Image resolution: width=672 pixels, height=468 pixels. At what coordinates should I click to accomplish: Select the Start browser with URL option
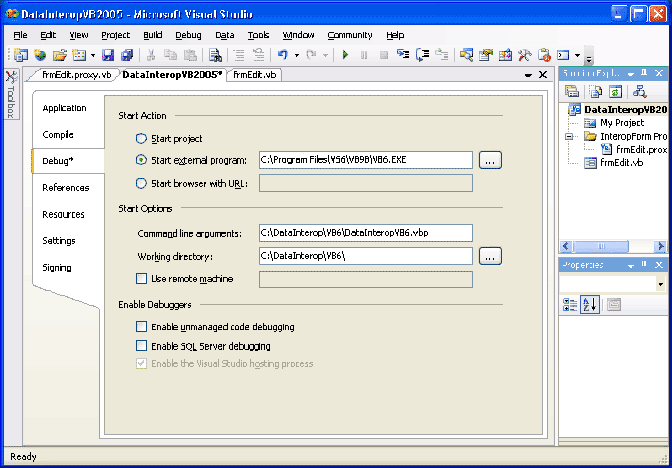tap(141, 184)
